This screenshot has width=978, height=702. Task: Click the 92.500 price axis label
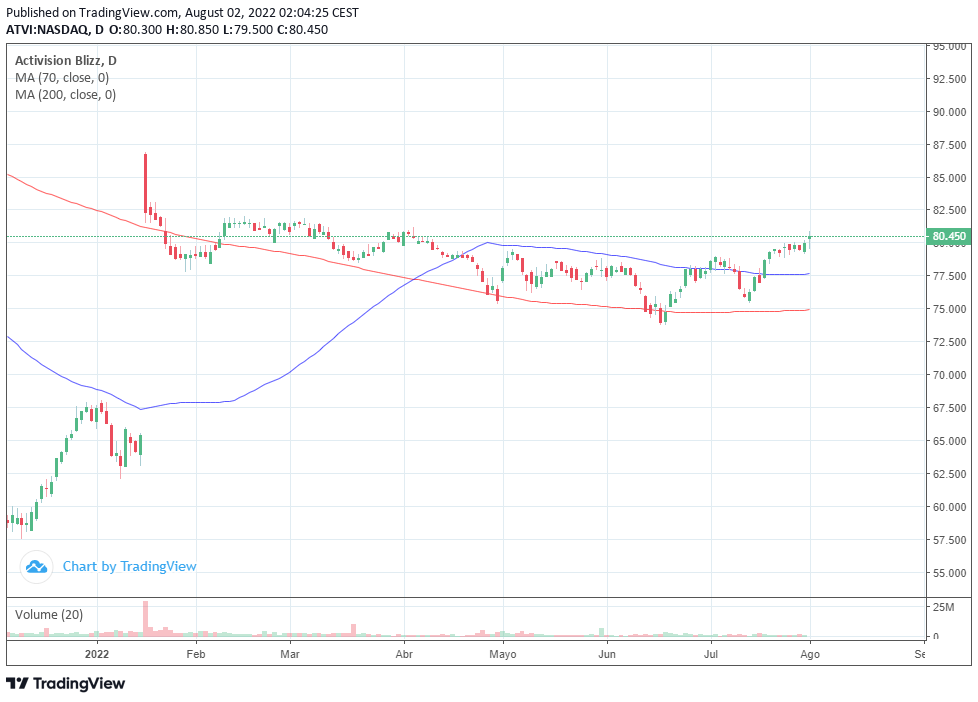[950, 79]
